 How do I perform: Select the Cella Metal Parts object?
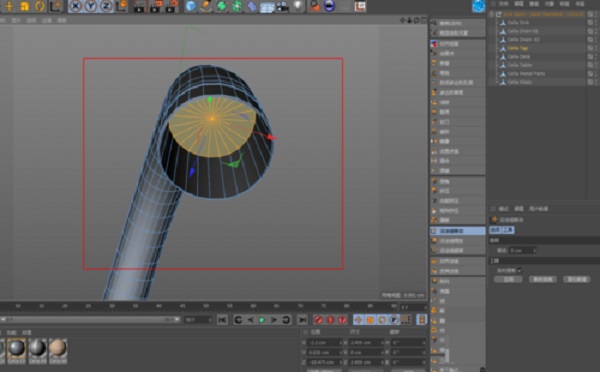526,73
